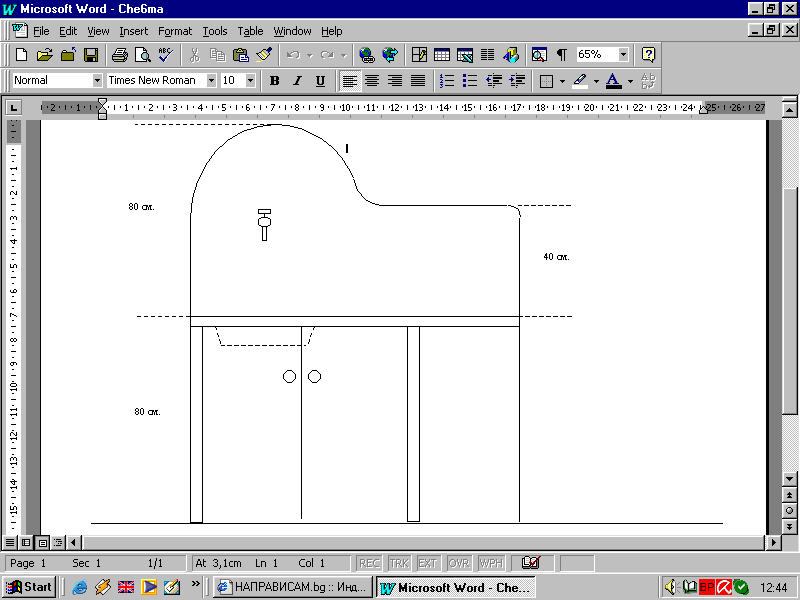Expand the Style dropdown showing Normal

(97, 81)
